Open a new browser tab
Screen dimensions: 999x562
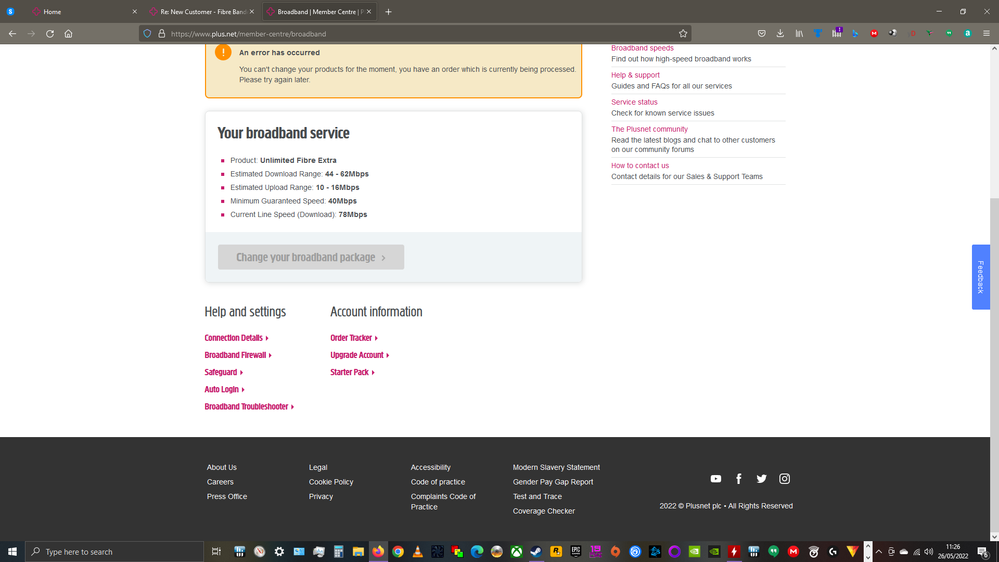coord(389,12)
